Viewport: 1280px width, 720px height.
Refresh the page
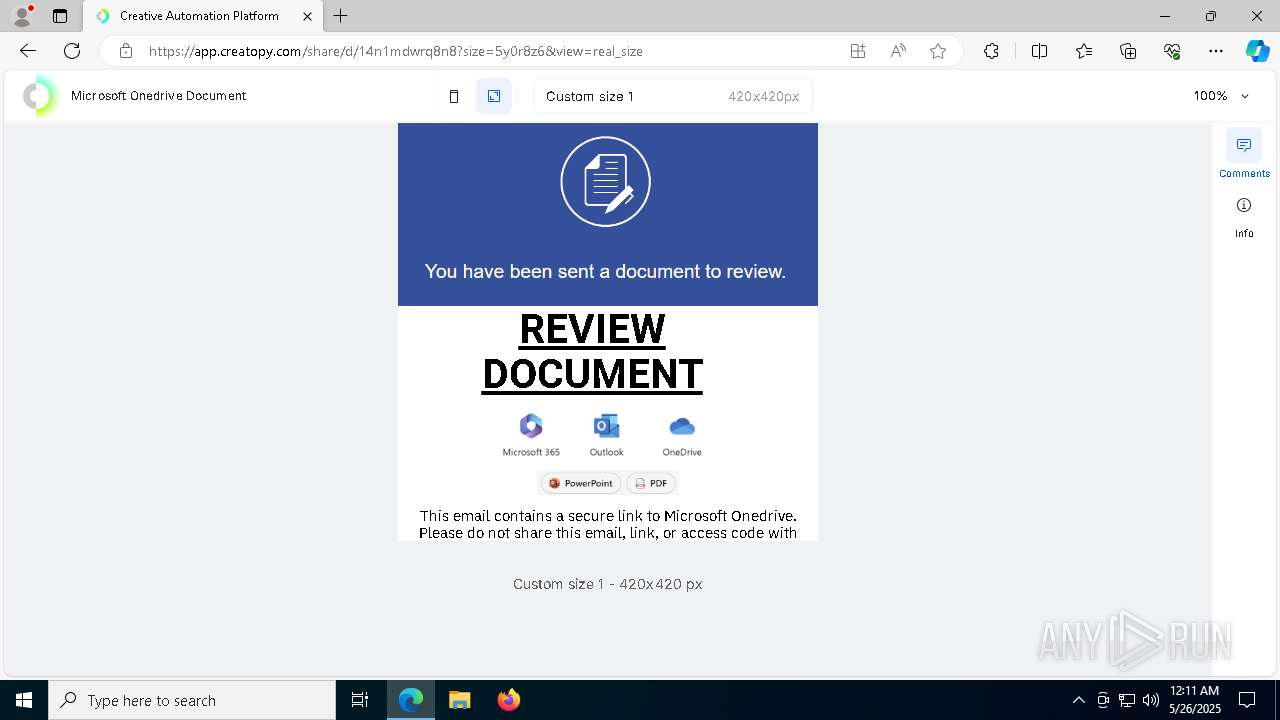[x=72, y=51]
